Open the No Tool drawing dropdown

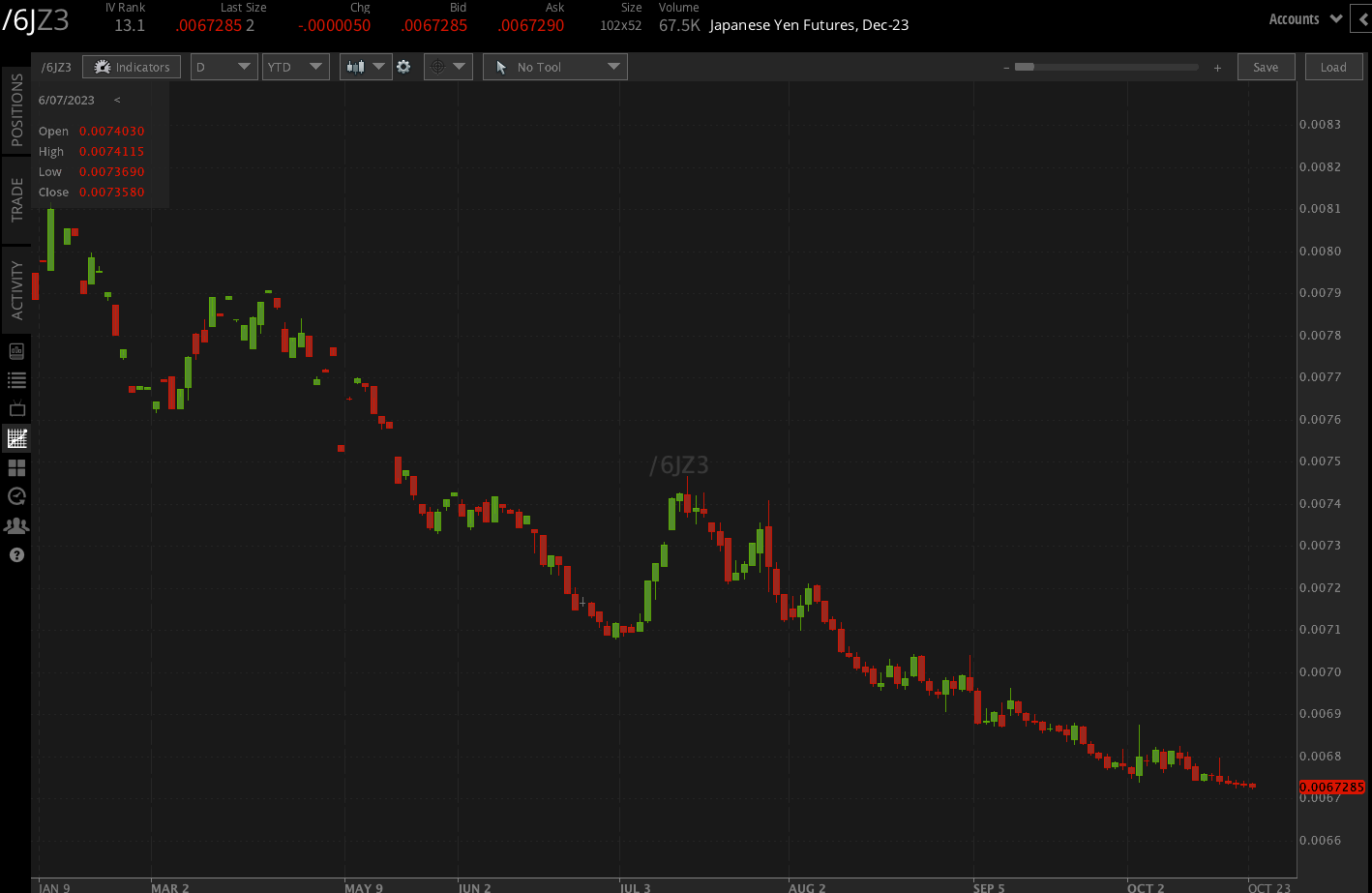(555, 67)
